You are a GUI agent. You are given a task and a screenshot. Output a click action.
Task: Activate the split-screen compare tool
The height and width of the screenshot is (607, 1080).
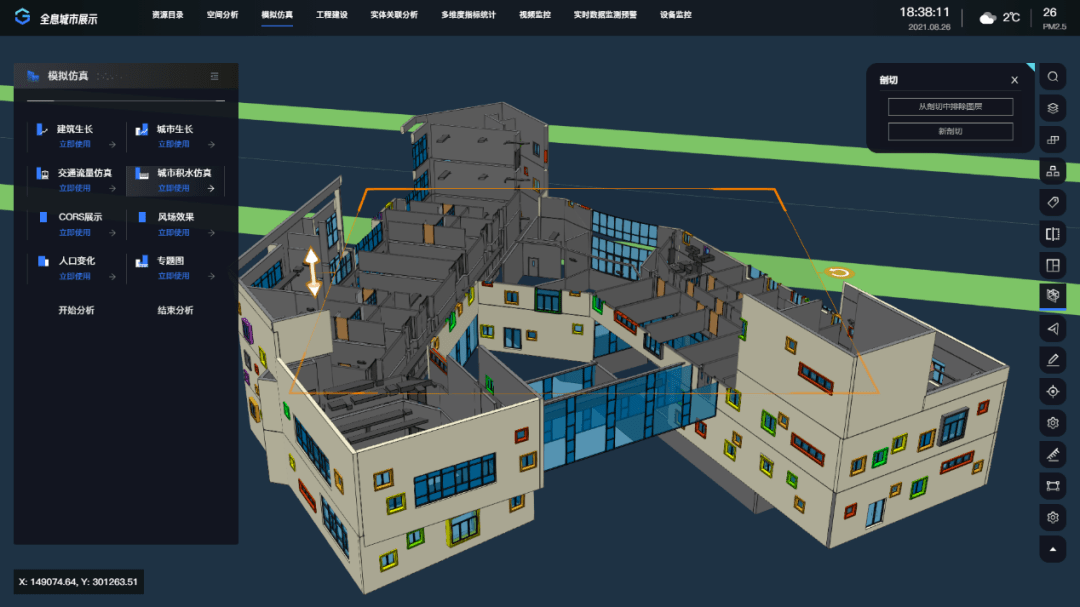1052,234
